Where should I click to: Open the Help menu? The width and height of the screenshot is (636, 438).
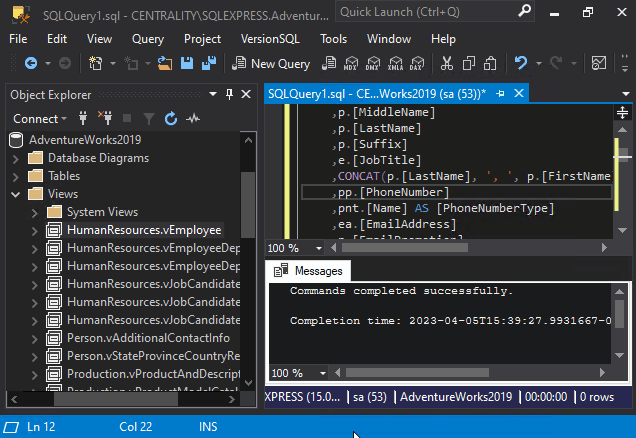[x=443, y=39]
